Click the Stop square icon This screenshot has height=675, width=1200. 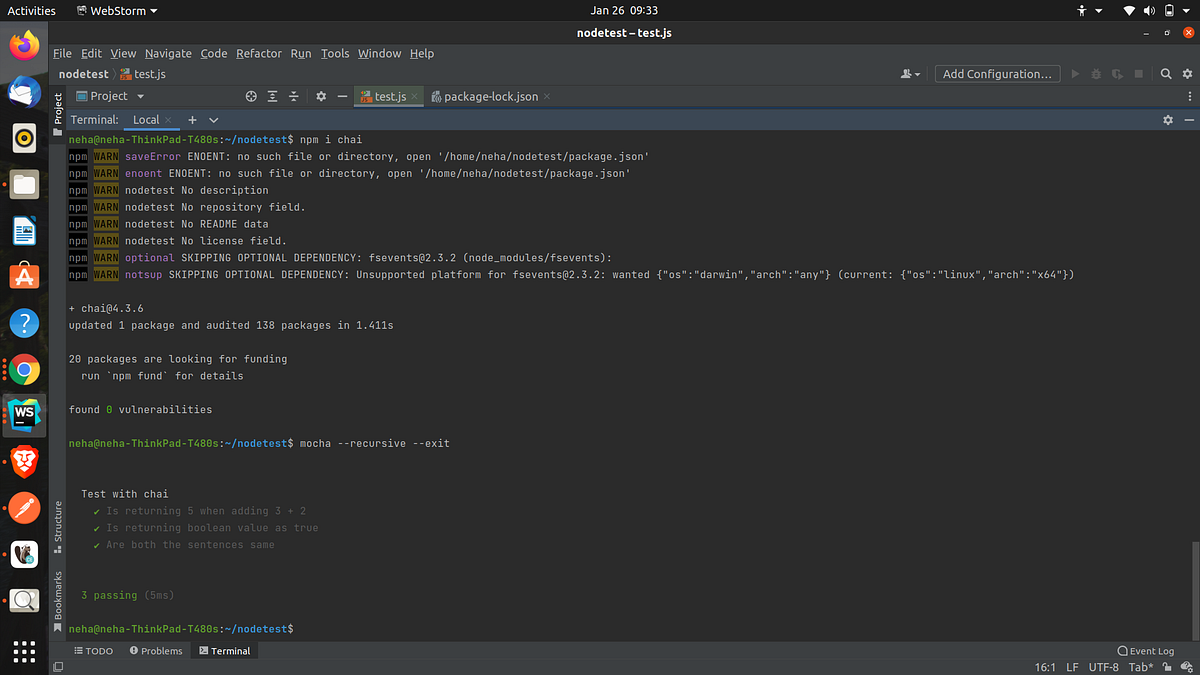click(1139, 74)
